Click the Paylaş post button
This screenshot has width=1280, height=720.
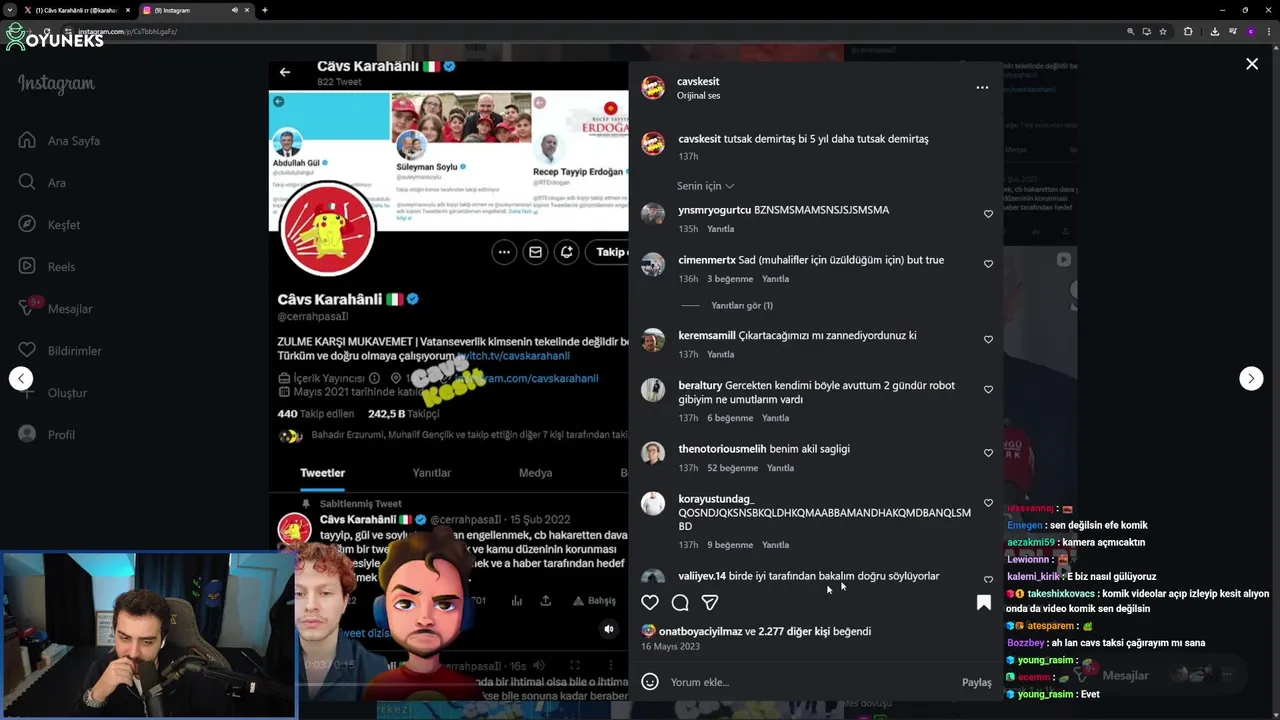coord(977,682)
